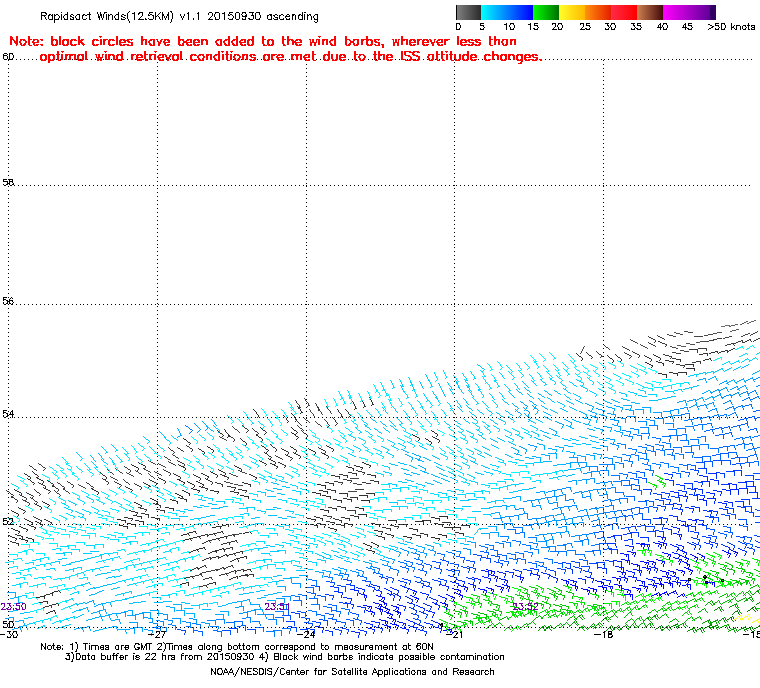
Task: Click the legend scale label '45'
Action: 687,27
